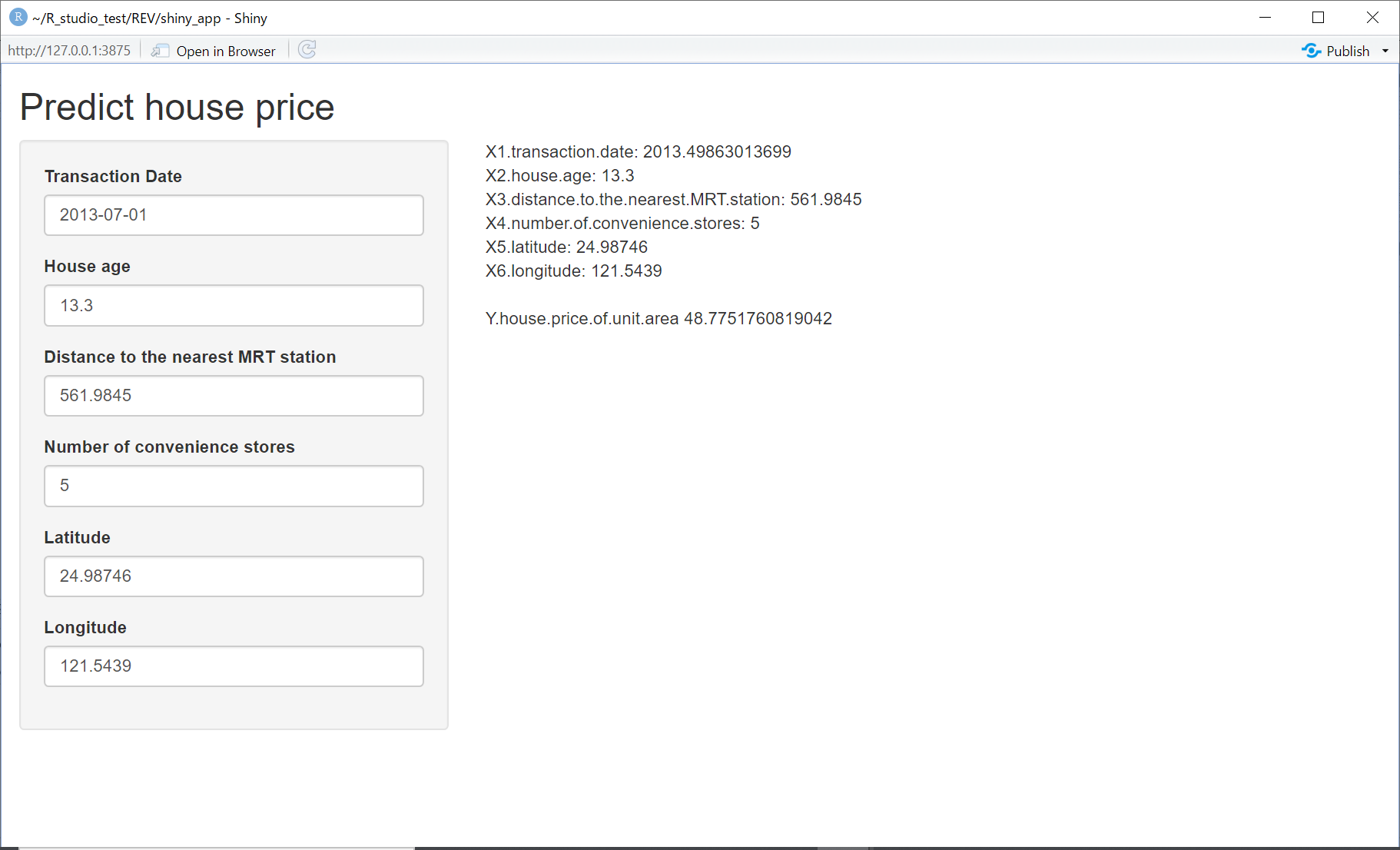Focus the House age input field
Viewport: 1400px width, 850px height.
(234, 306)
